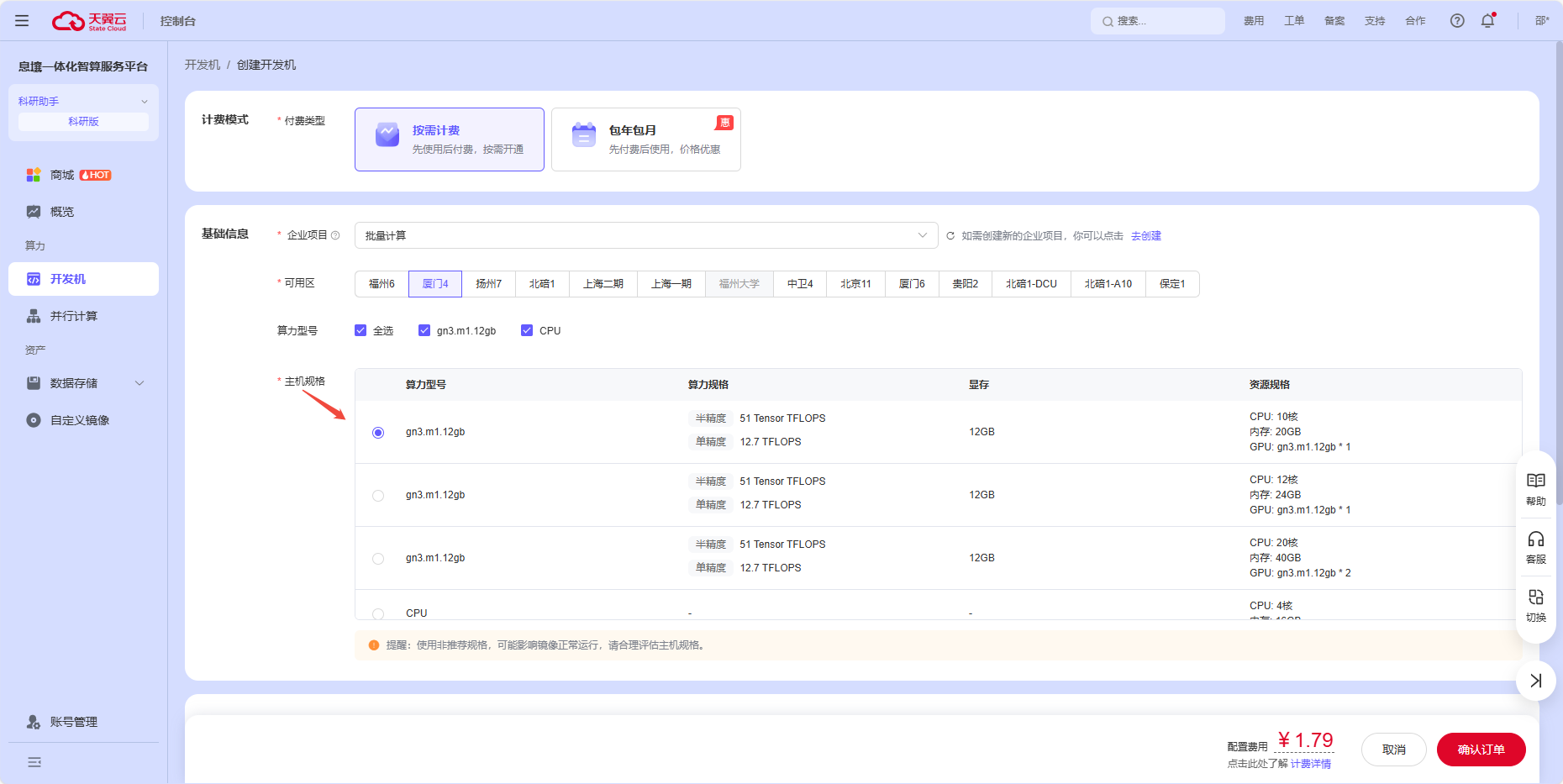Click the search magnifier icon
The width and height of the screenshot is (1563, 784).
coord(1108,22)
